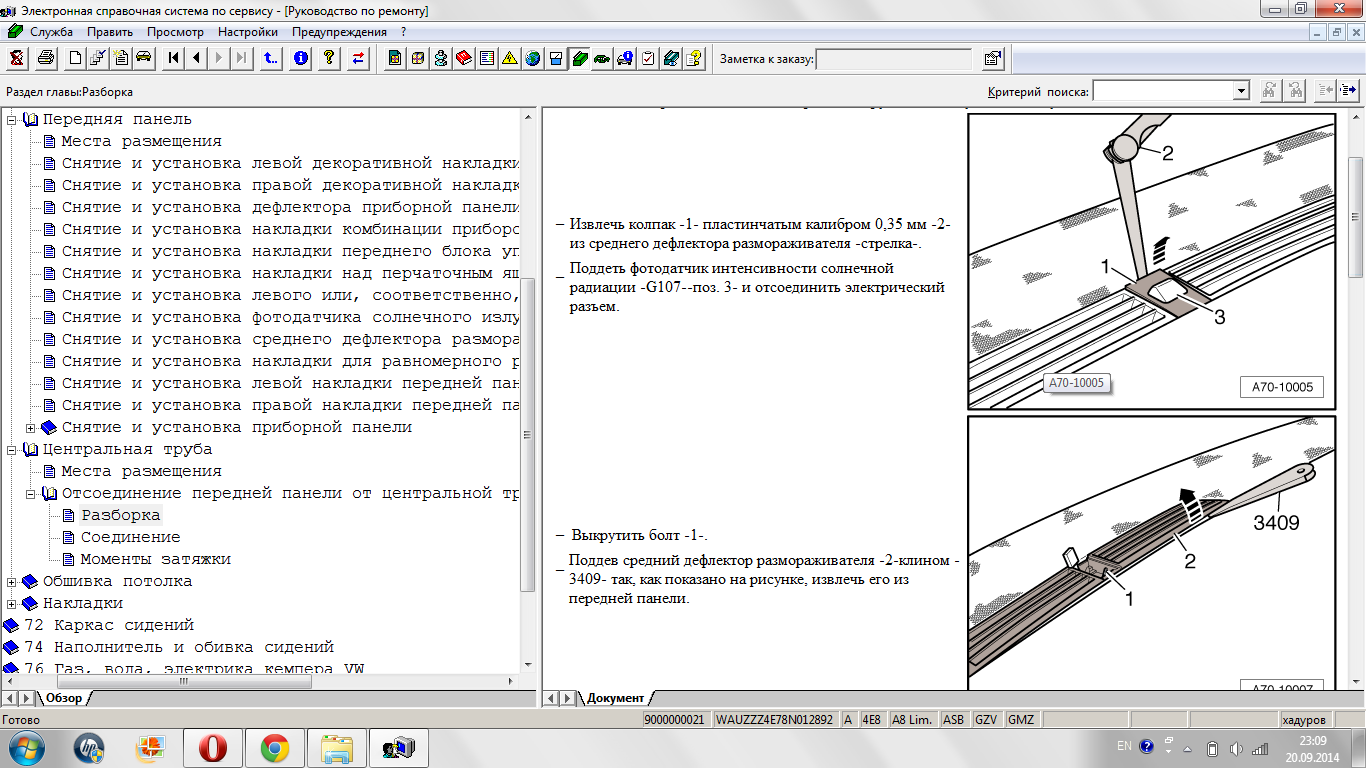
Task: Expand the Обшивка потолка tree node
Action: click(12, 581)
